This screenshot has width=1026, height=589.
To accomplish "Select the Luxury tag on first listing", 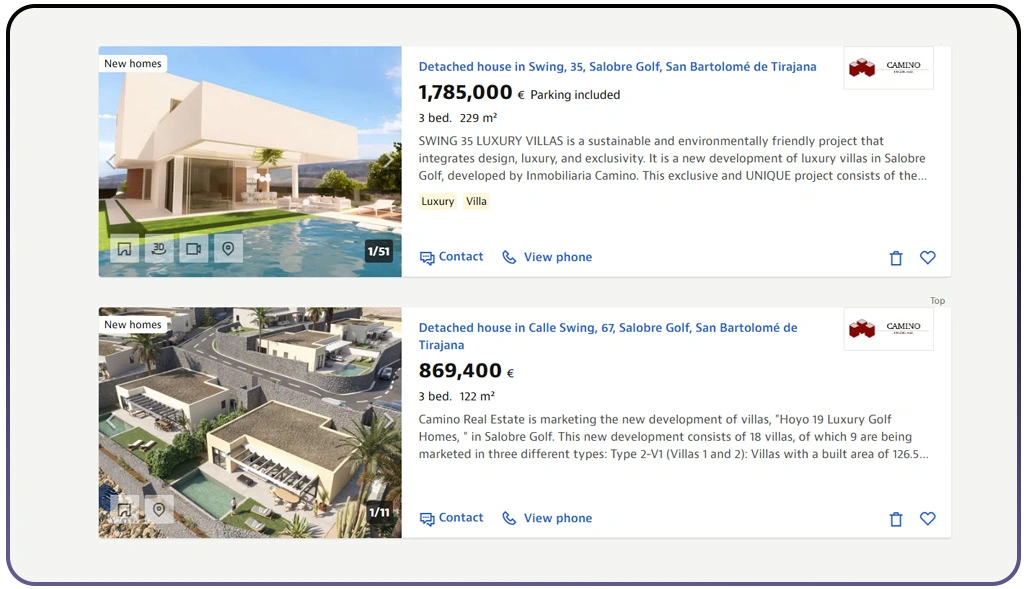I will (437, 202).
